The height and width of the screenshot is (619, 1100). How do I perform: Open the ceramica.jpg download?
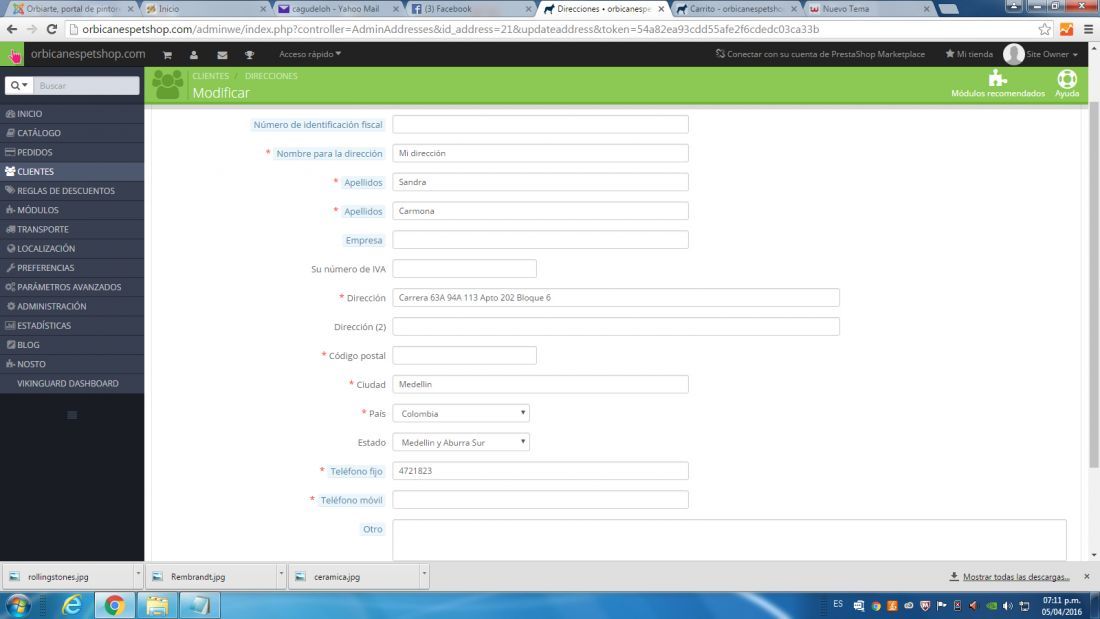click(353, 576)
